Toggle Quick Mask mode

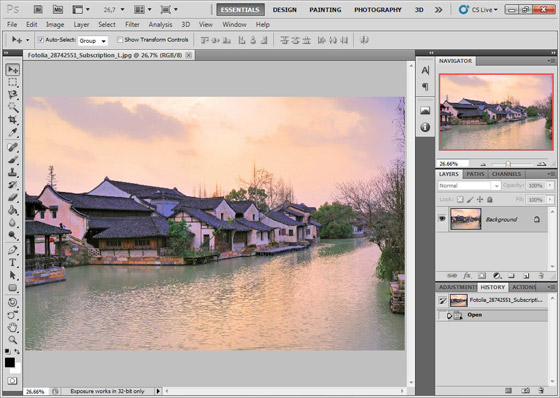(12, 381)
